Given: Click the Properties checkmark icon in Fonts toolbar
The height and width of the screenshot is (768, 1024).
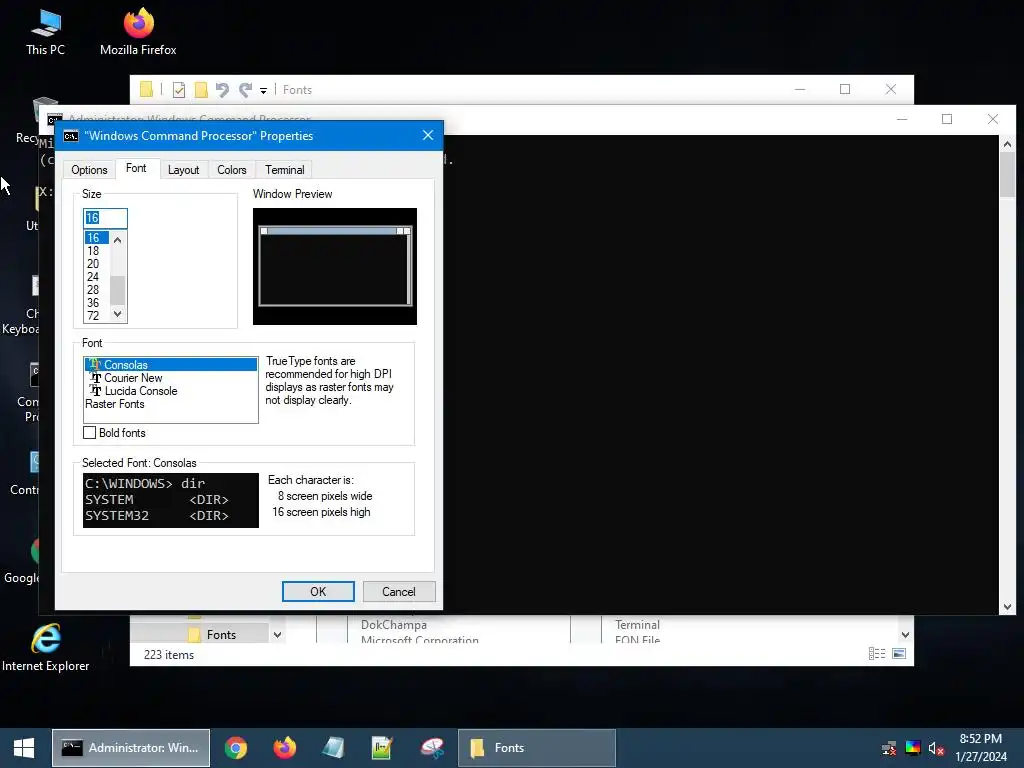Looking at the screenshot, I should coord(178,89).
